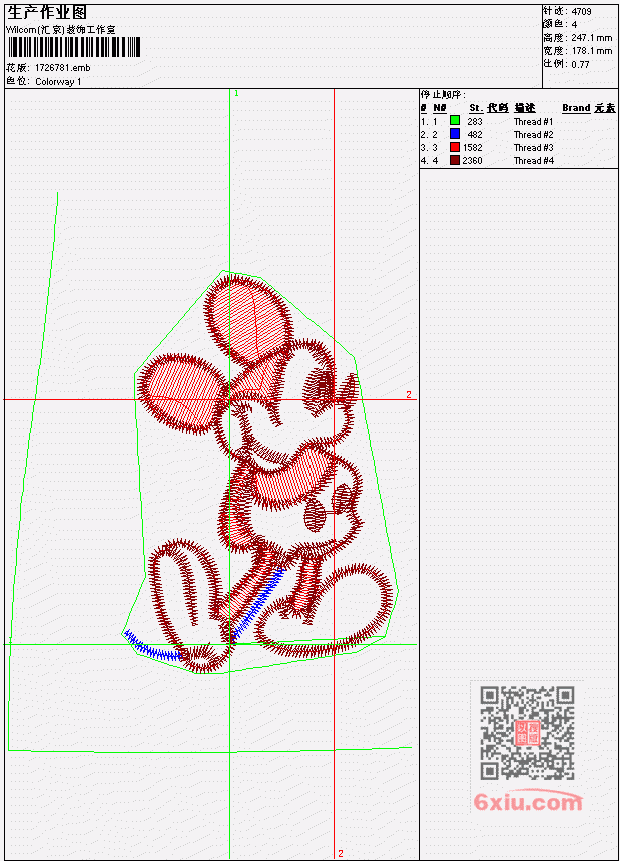Click the blue swatch for Thread #2
Viewport: 620px width, 861px height.
point(455,134)
